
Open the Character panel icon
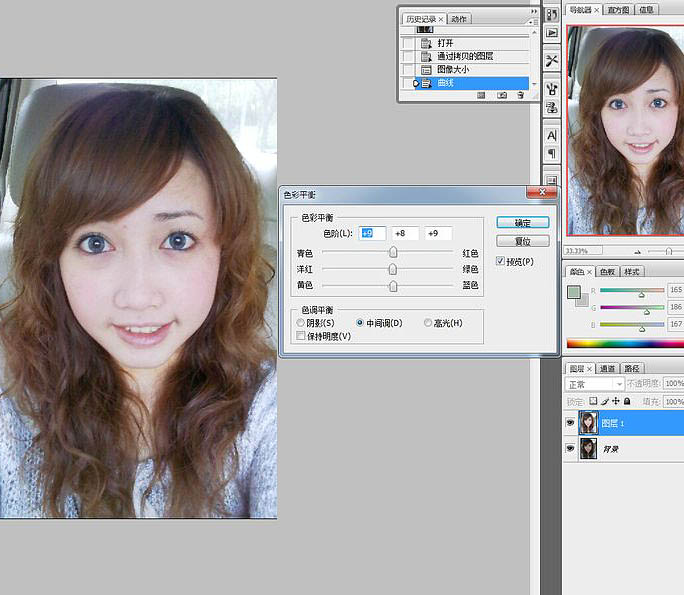tap(551, 135)
